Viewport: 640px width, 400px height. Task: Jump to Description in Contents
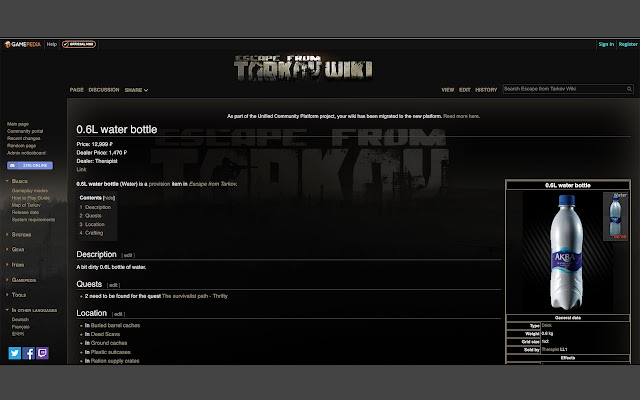(95, 207)
